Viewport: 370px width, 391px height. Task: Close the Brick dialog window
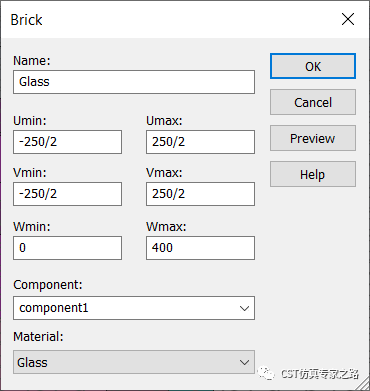(x=348, y=19)
